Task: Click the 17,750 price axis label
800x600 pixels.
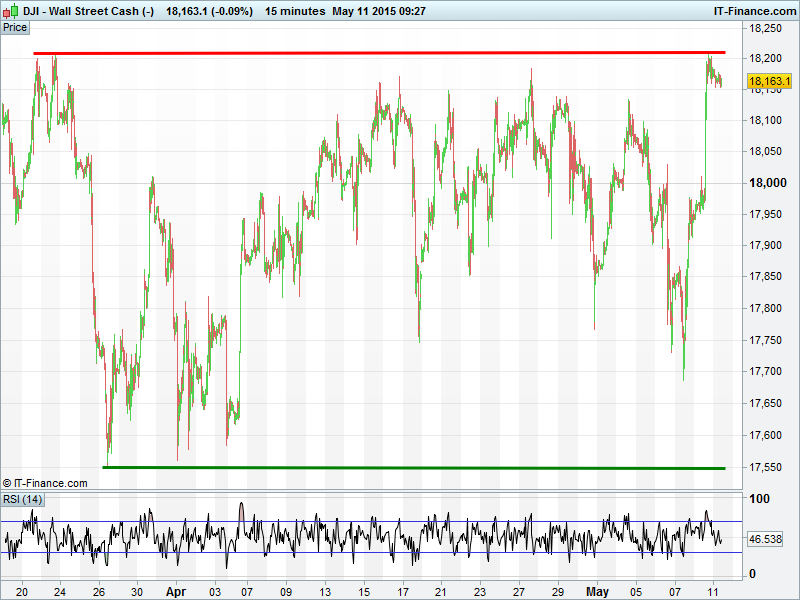Action: coord(765,340)
